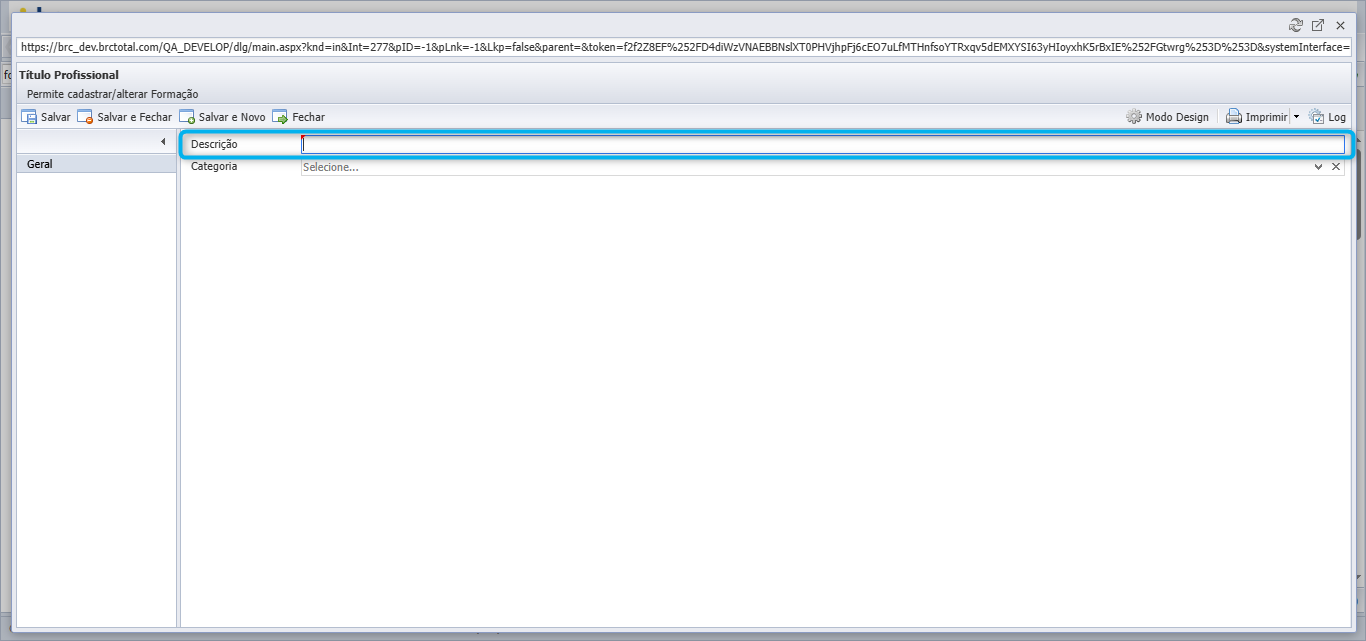Viewport: 1366px width, 641px height.
Task: Expand the Categoria dropdown chevron
Action: tap(1319, 167)
